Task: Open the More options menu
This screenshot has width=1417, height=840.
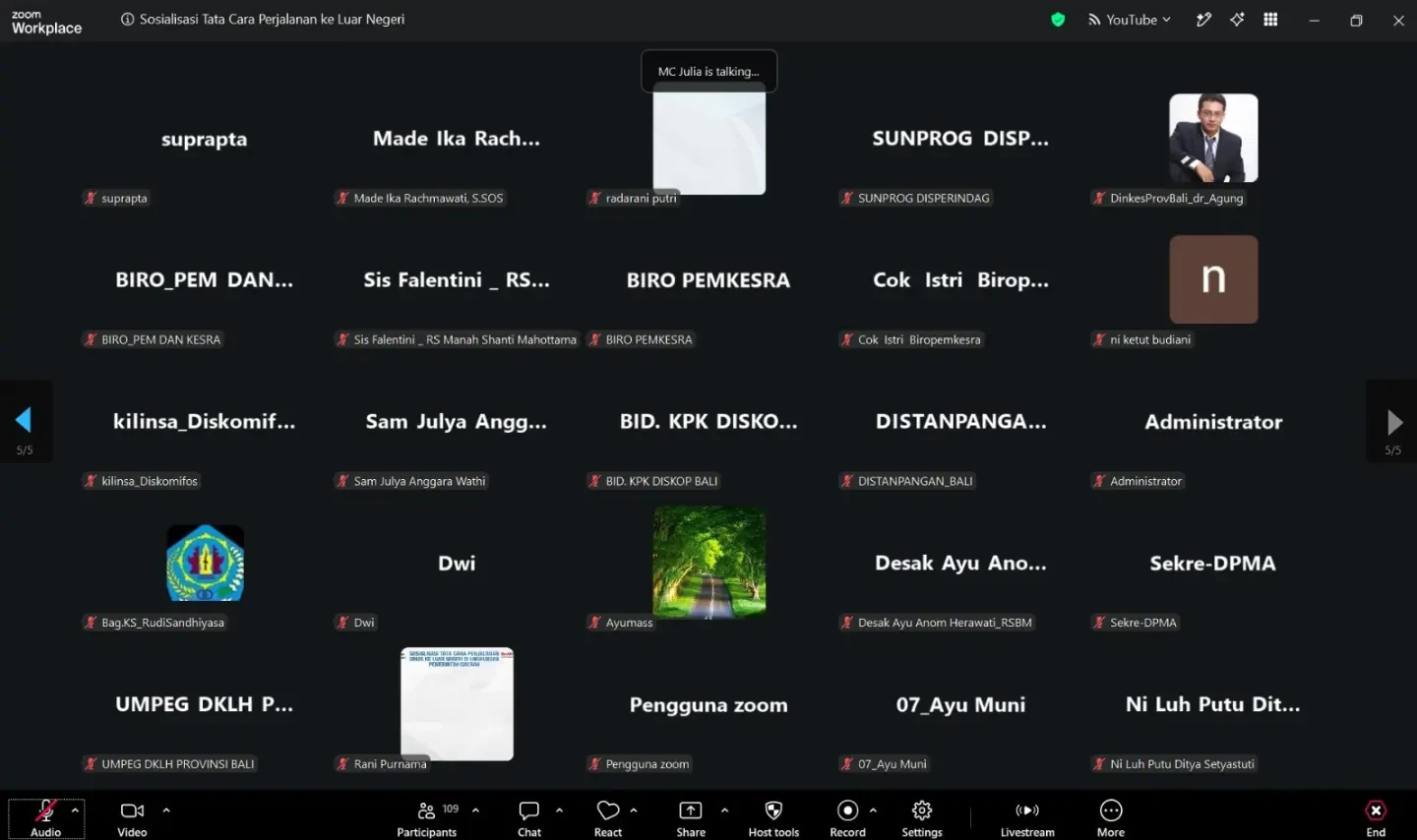Action: pos(1111,818)
